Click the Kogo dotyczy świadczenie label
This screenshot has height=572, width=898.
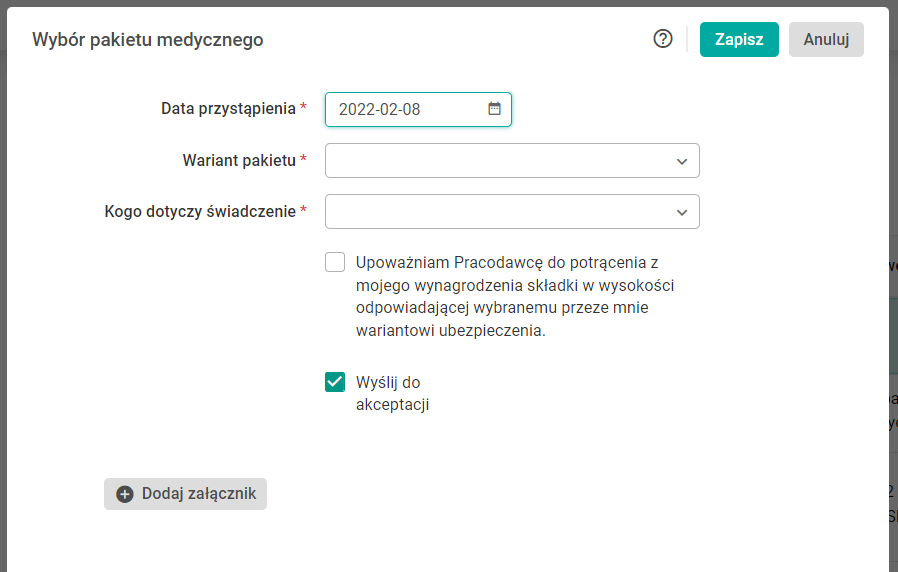click(200, 212)
